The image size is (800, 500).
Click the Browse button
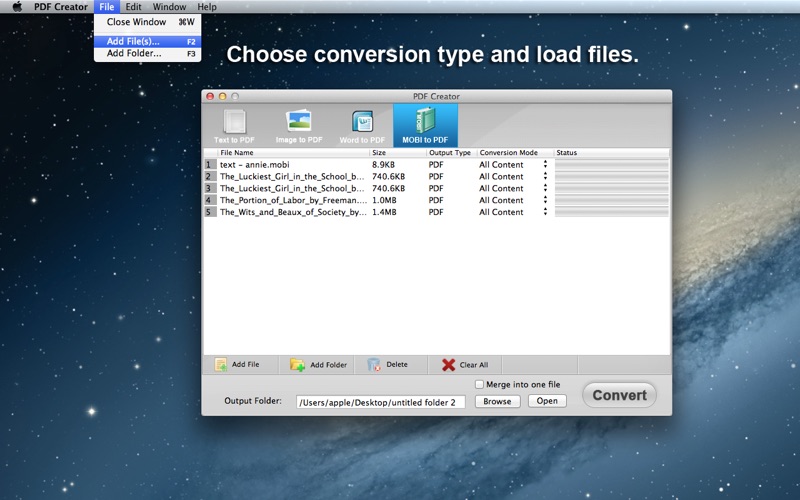pyautogui.click(x=497, y=402)
